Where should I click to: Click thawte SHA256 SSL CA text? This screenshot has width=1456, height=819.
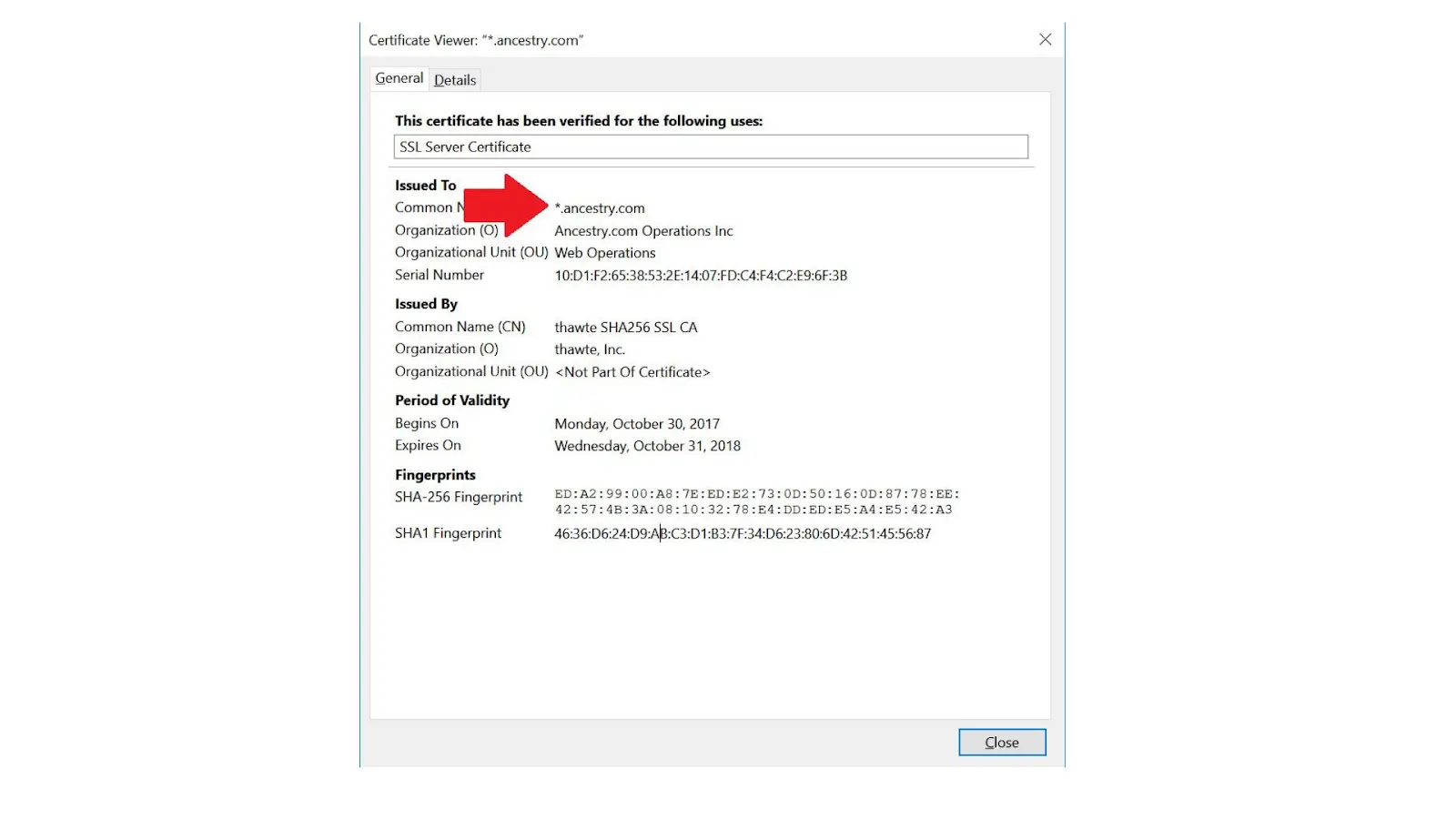coord(626,328)
